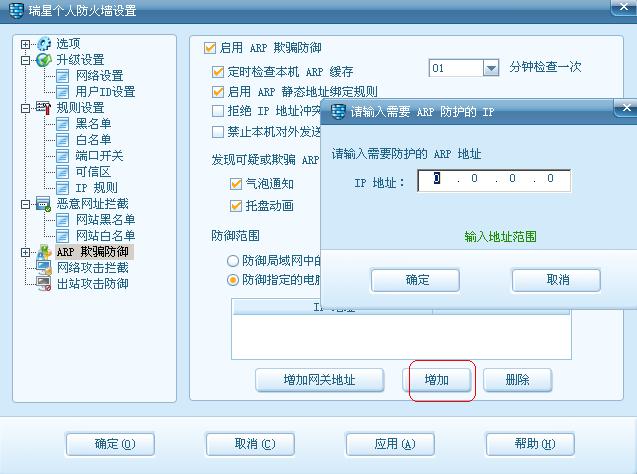This screenshot has width=637, height=474.
Task: Click the page icon beside 网络设置
Action: (x=62, y=76)
